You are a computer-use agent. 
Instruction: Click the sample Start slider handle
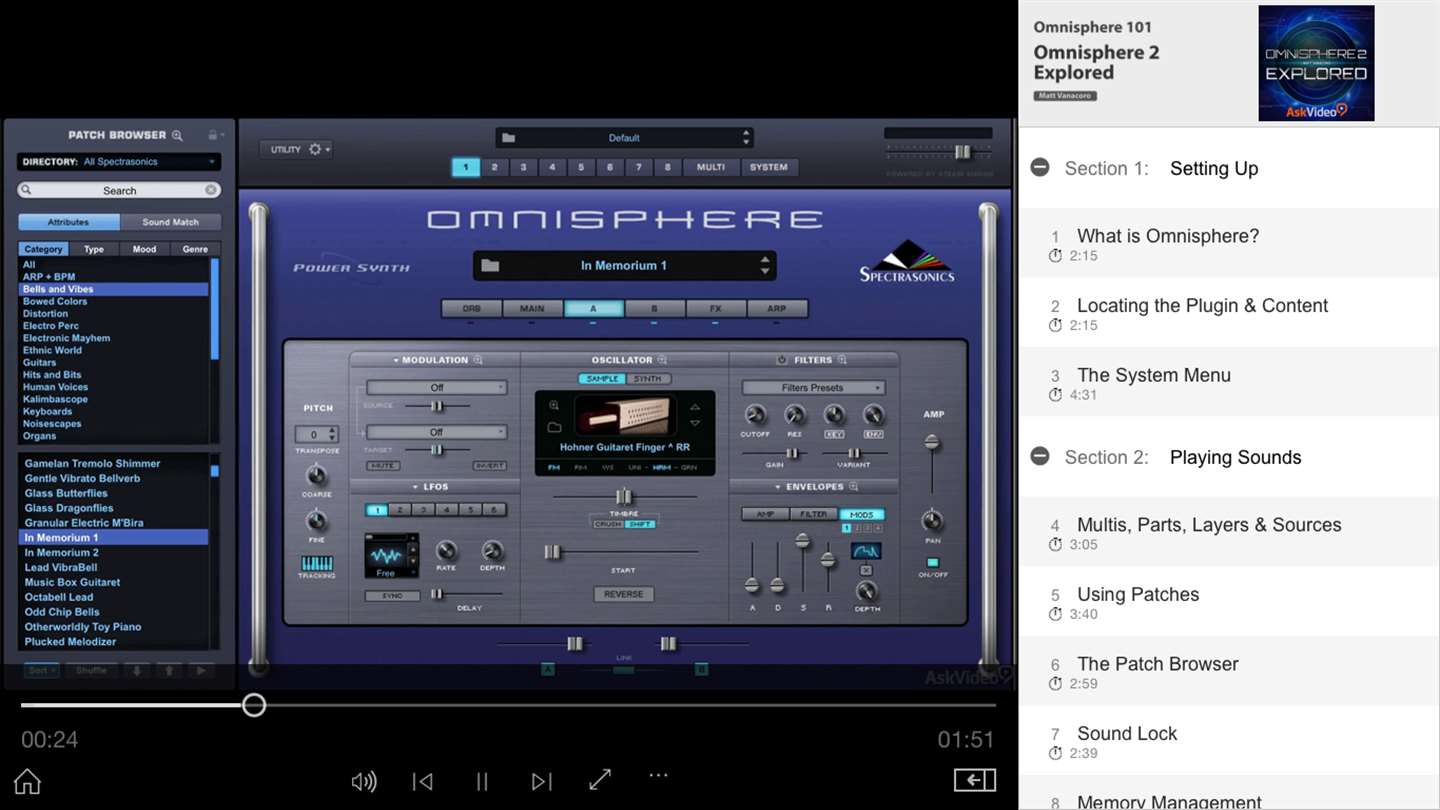tap(552, 552)
